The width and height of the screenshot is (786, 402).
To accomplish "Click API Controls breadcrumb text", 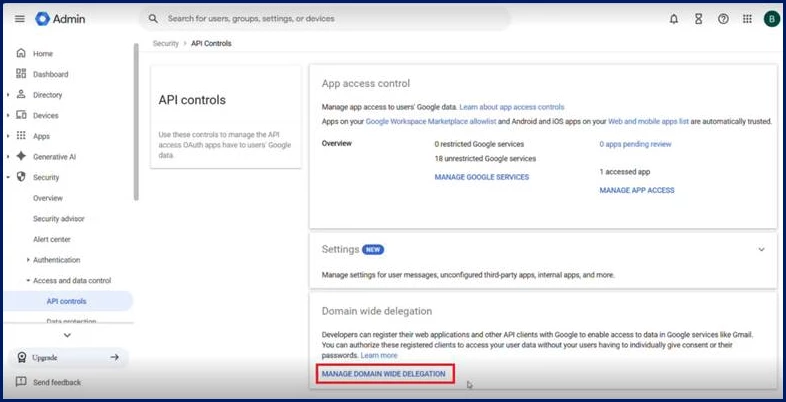I will (x=211, y=44).
